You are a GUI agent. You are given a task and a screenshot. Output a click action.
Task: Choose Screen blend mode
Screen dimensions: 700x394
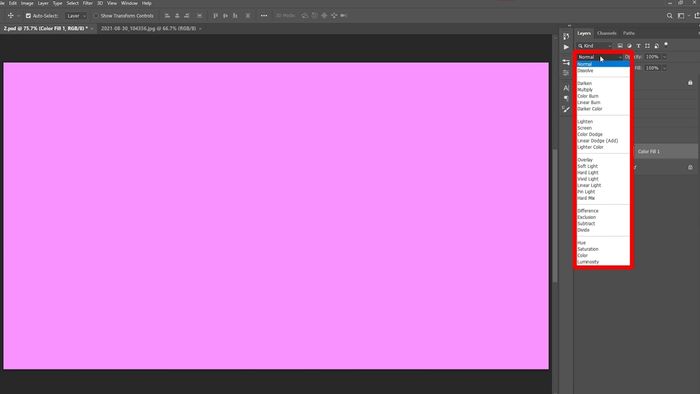[603, 128]
